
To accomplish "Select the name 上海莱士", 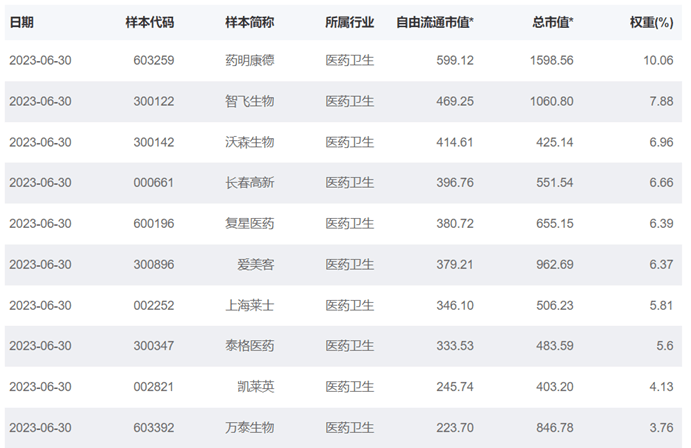I will [250, 306].
